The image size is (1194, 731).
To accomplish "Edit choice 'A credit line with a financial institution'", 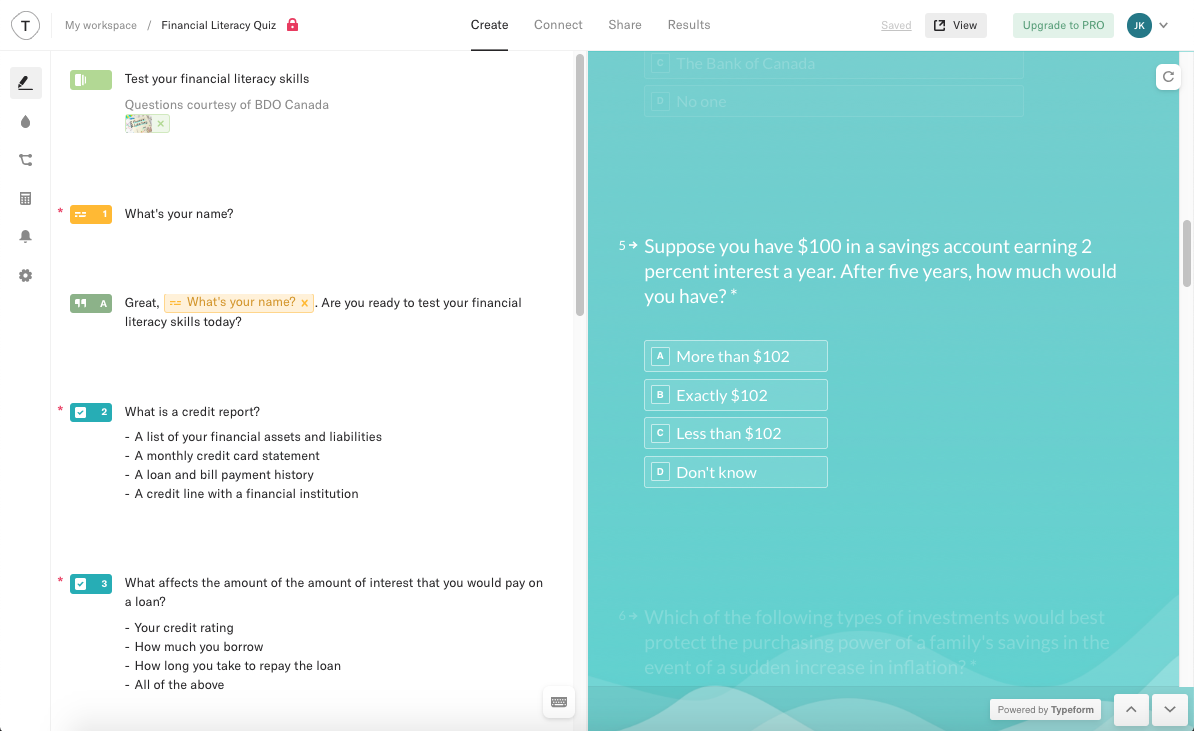I will pyautogui.click(x=246, y=494).
